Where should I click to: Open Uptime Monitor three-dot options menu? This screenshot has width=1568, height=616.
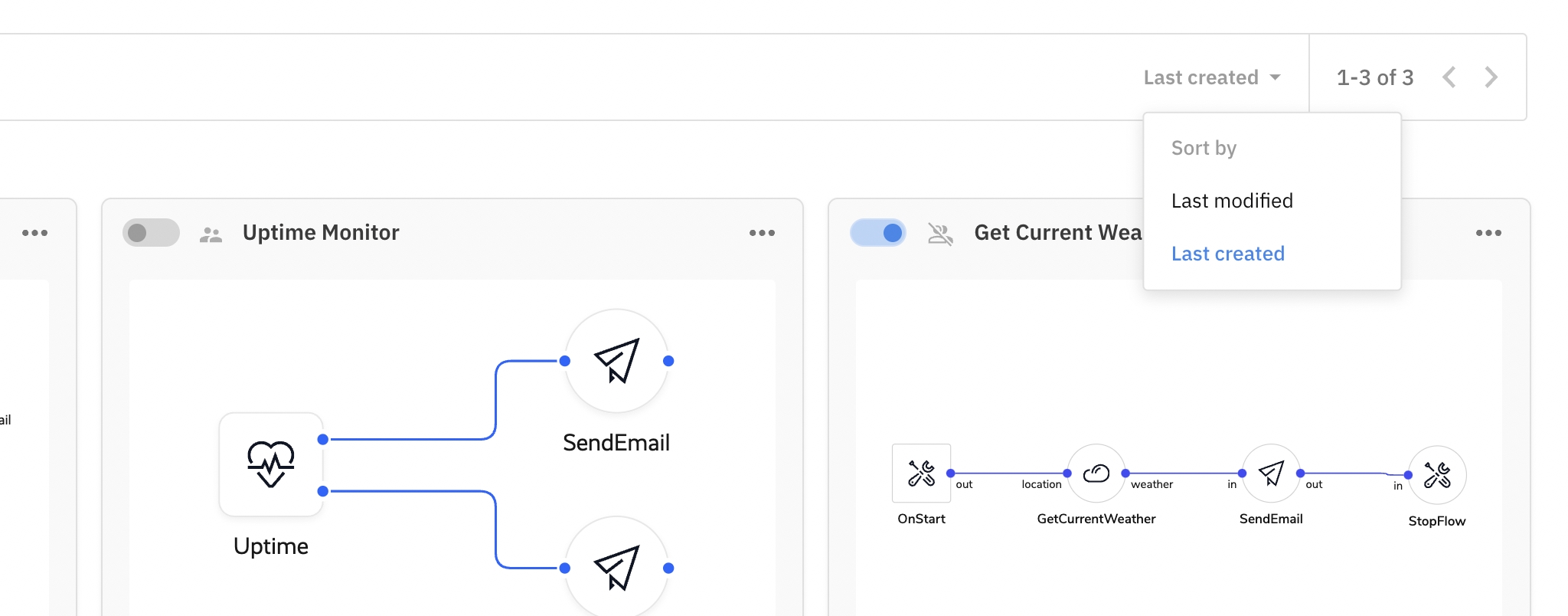[762, 233]
